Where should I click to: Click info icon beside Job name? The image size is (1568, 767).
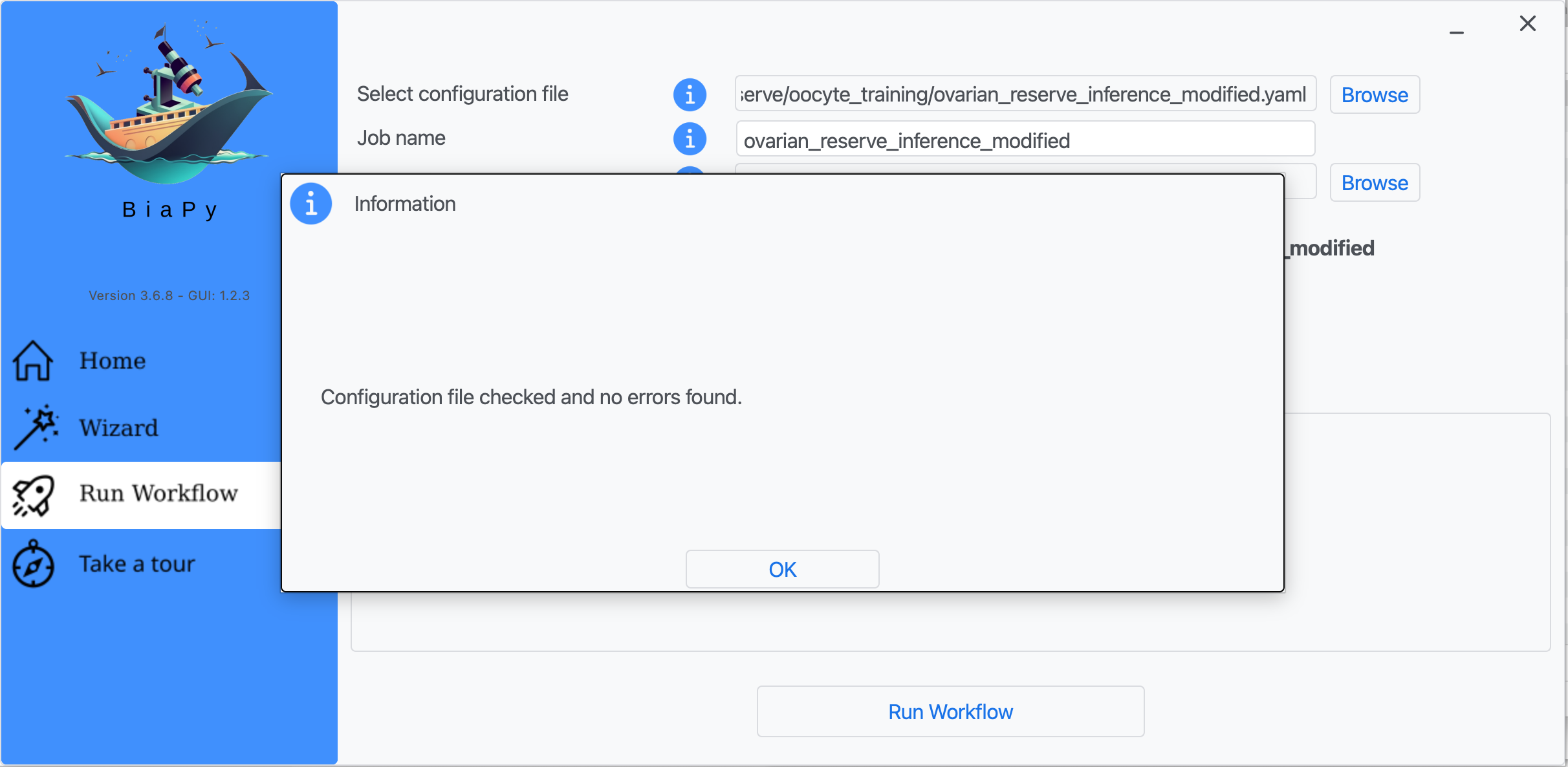tap(690, 138)
